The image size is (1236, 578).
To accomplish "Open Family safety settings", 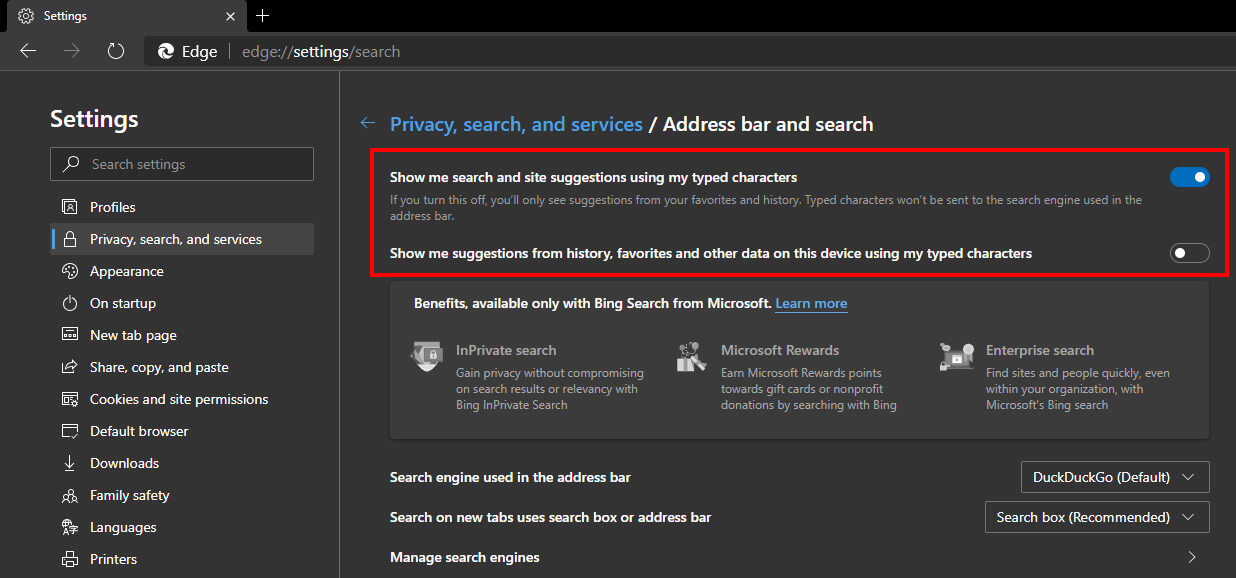I will pos(182,495).
